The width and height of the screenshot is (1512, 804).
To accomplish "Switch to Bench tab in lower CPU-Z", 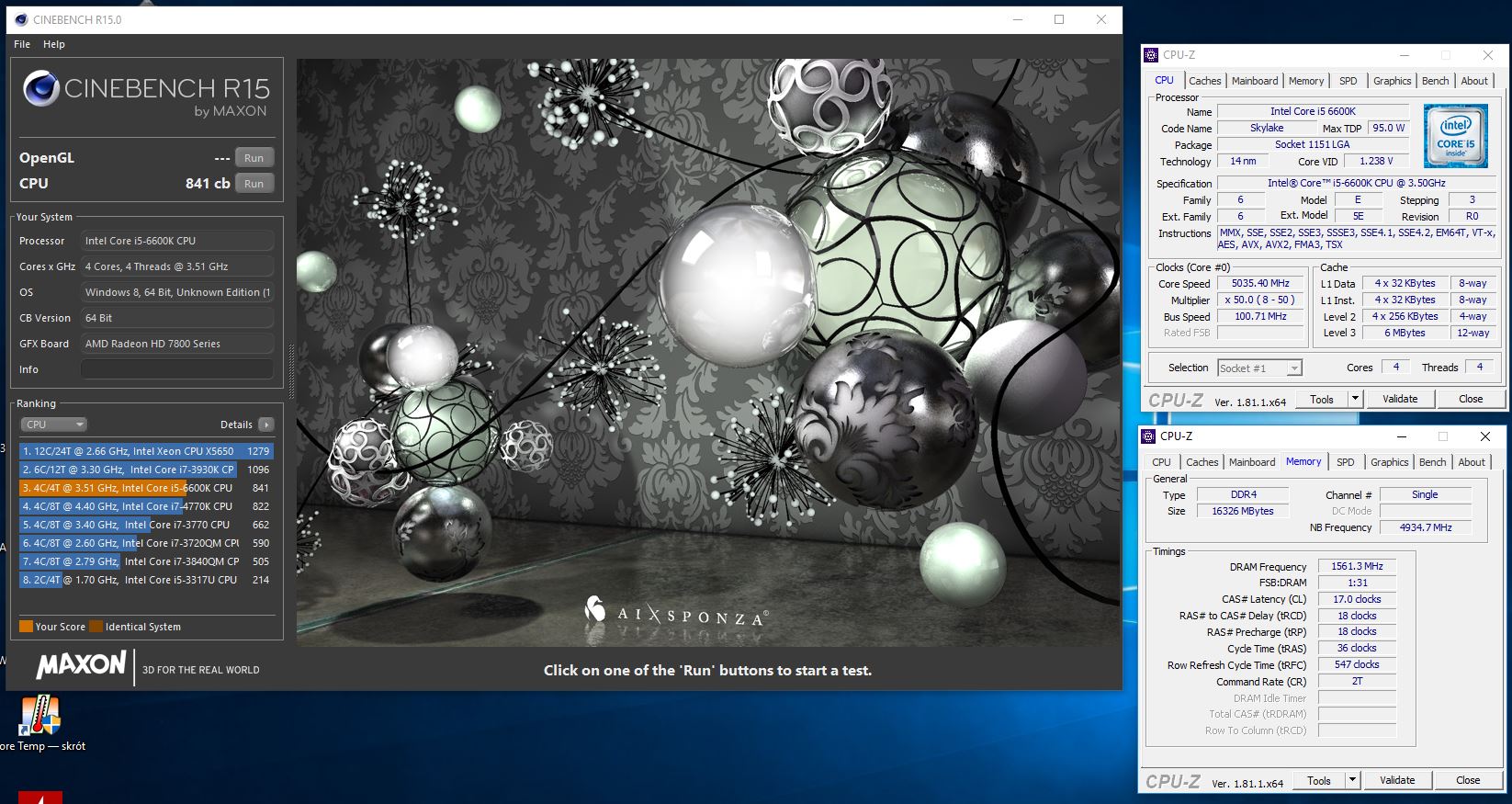I will pyautogui.click(x=1432, y=462).
